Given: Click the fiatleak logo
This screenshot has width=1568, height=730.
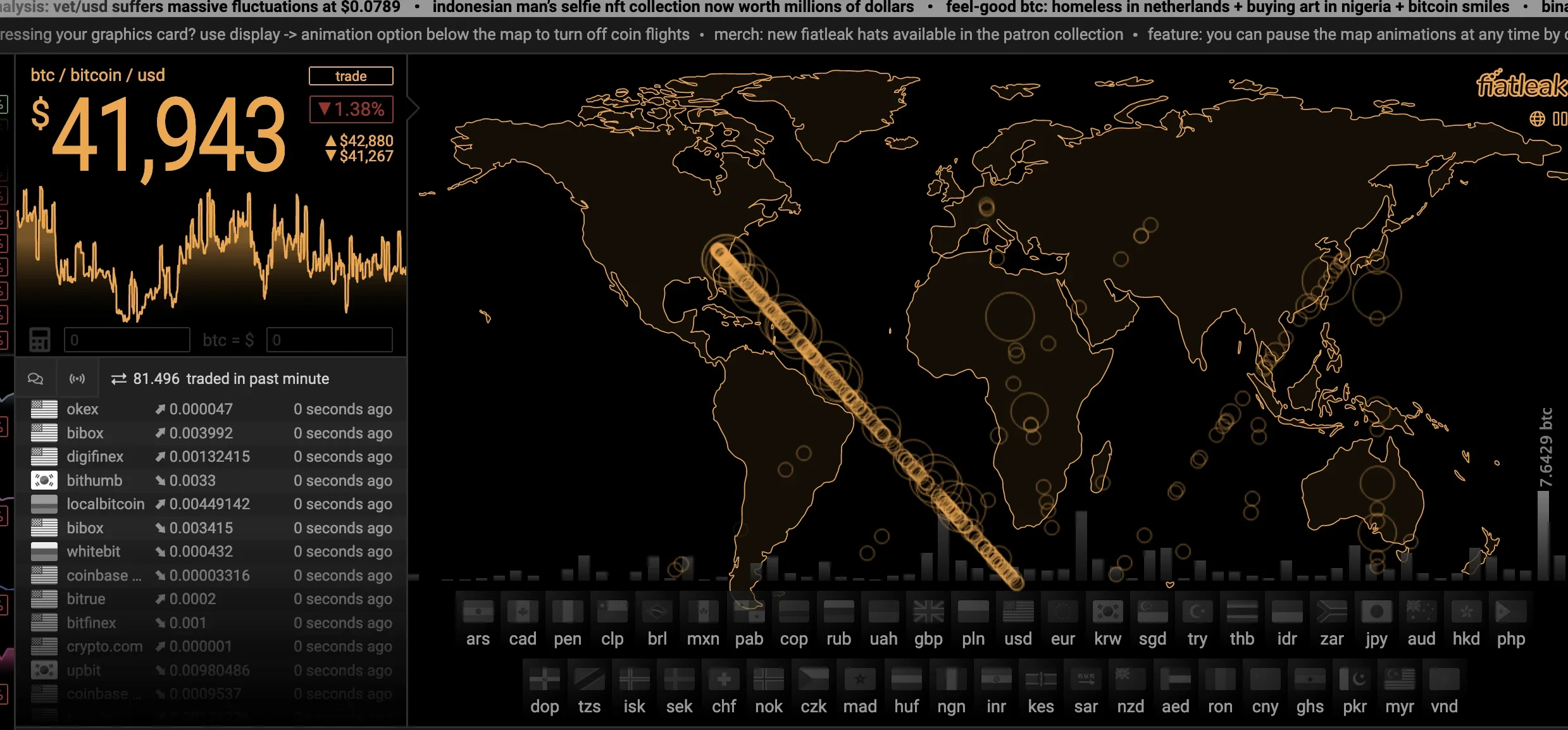Looking at the screenshot, I should coord(1521,85).
